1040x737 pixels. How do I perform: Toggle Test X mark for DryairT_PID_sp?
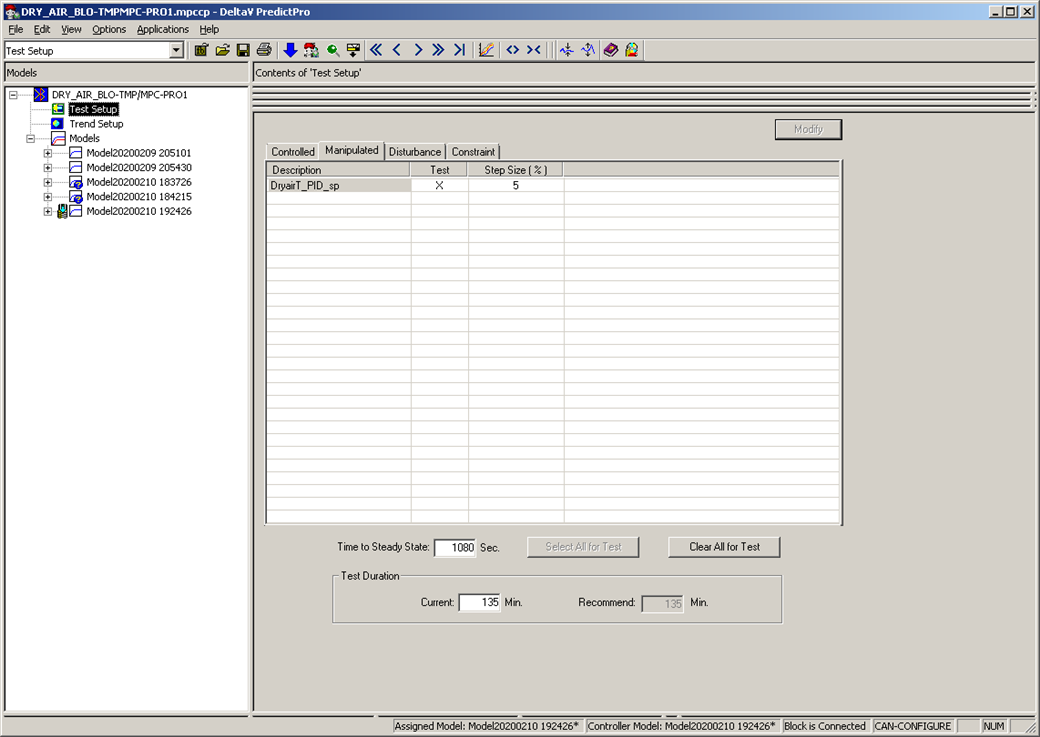click(x=439, y=185)
